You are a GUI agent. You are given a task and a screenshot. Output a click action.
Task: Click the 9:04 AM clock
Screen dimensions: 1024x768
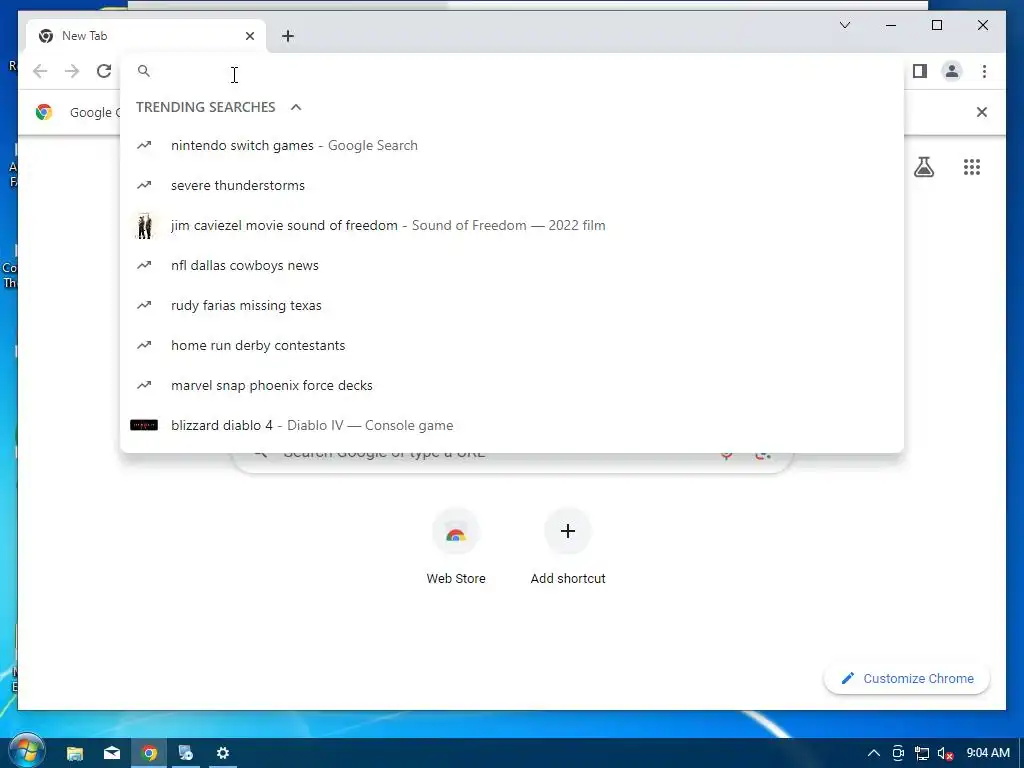coord(988,753)
